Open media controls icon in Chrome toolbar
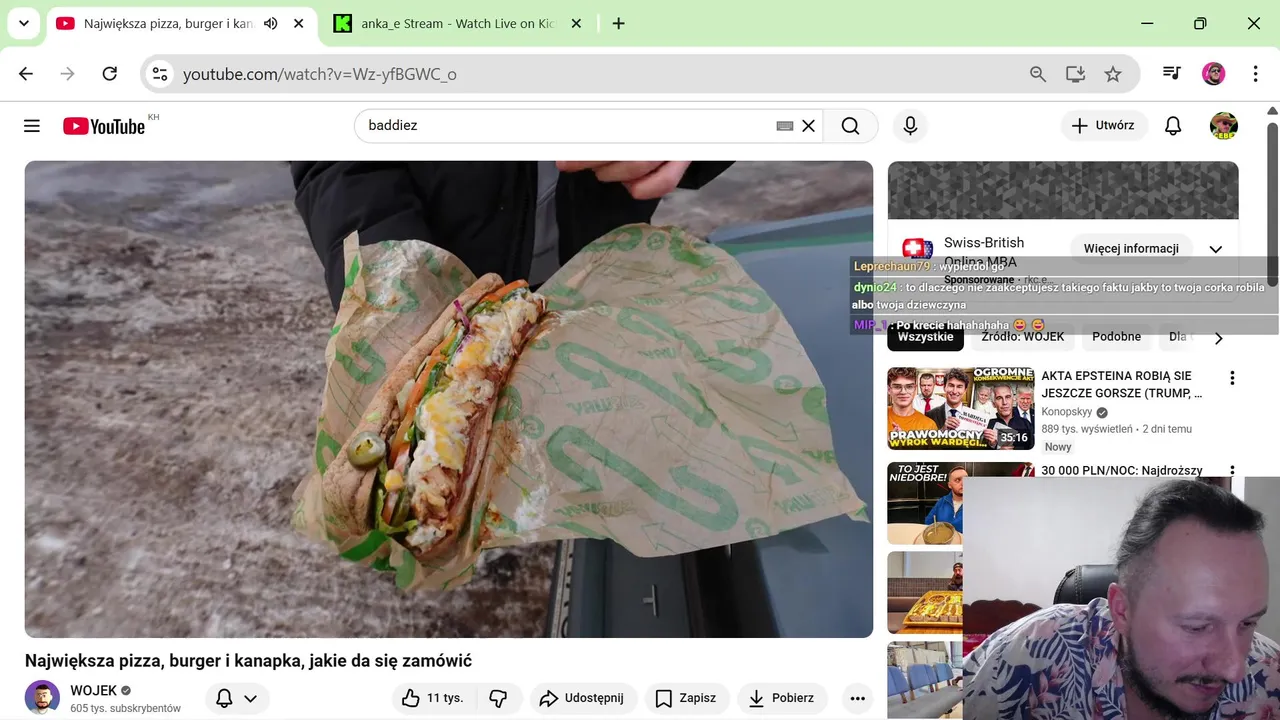Viewport: 1280px width, 720px height. (1171, 74)
